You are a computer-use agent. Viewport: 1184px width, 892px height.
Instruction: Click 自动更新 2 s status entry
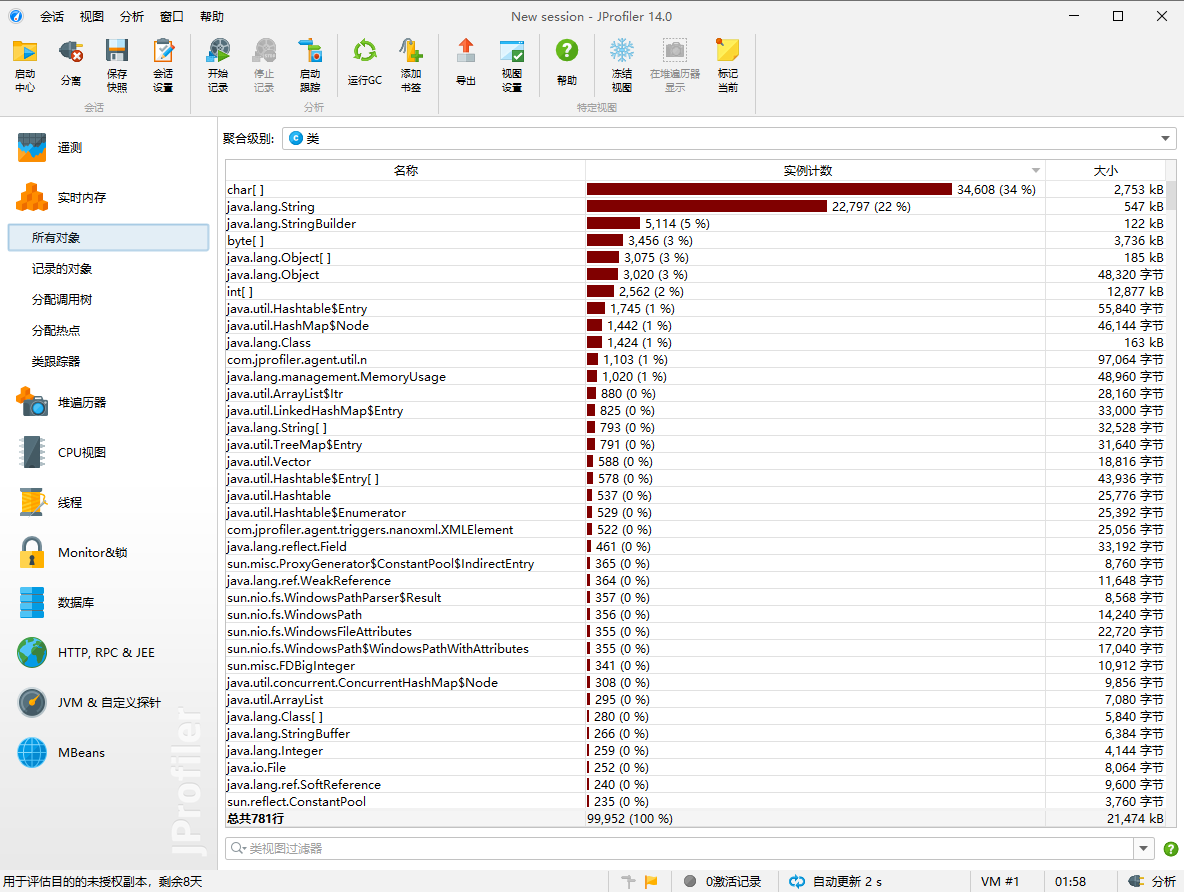coord(835,881)
